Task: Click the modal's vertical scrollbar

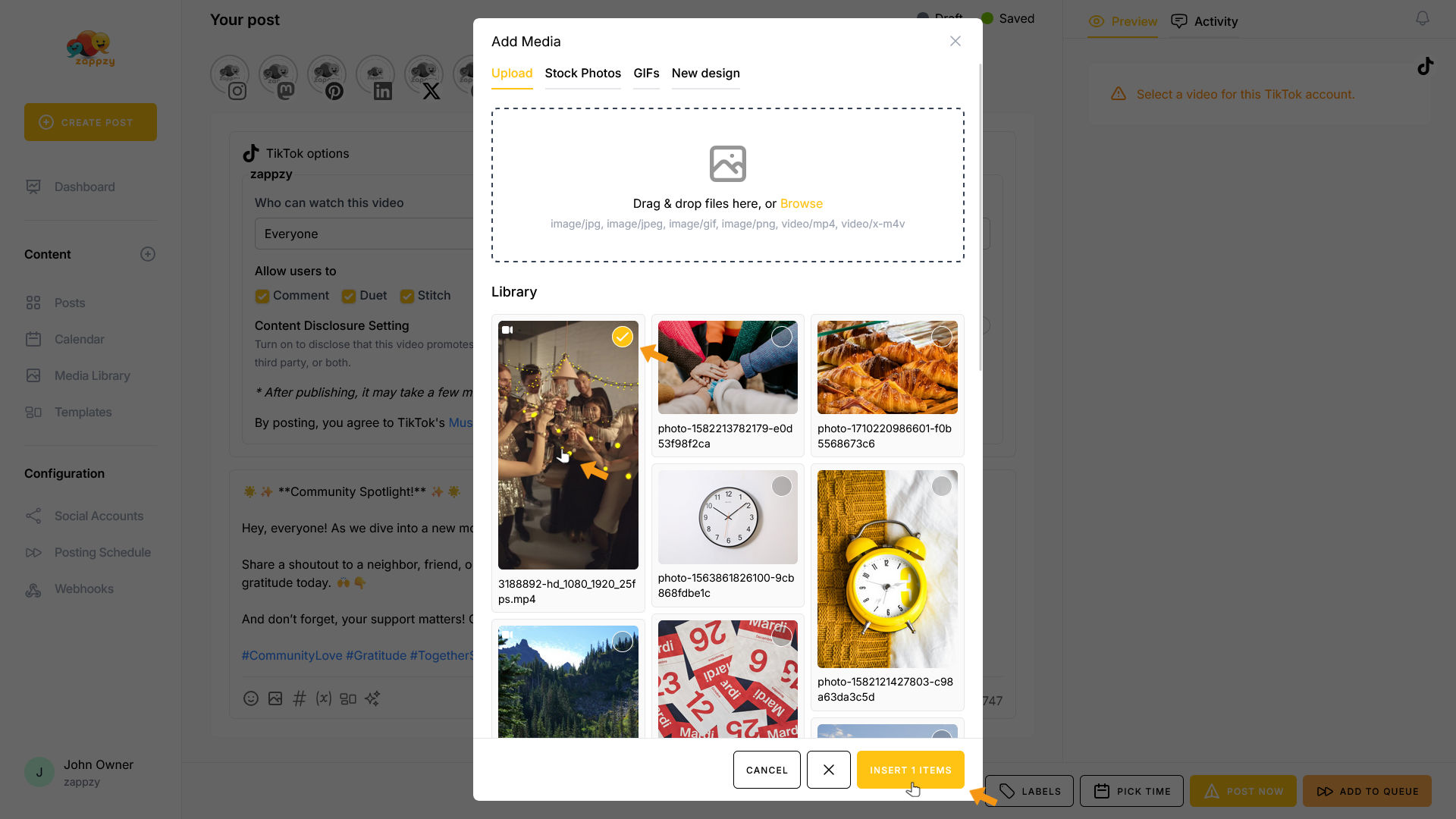Action: pyautogui.click(x=980, y=220)
